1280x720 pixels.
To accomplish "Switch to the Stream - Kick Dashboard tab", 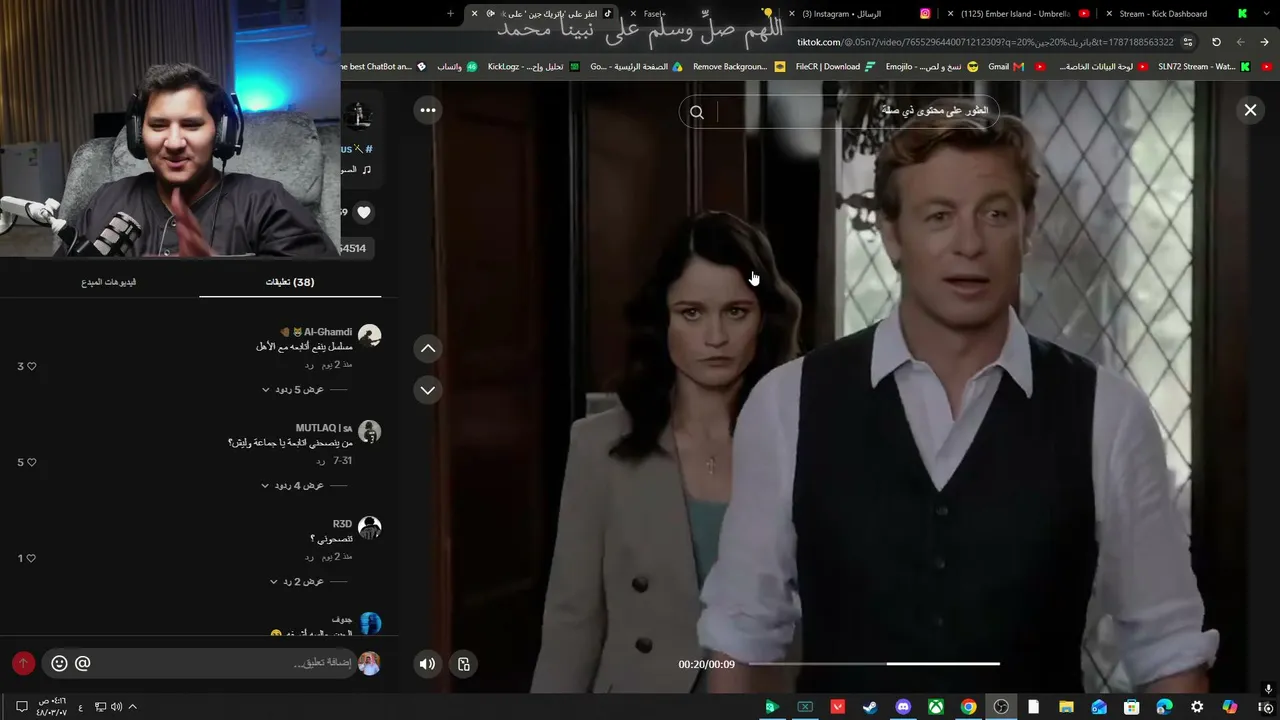I will pos(1176,14).
